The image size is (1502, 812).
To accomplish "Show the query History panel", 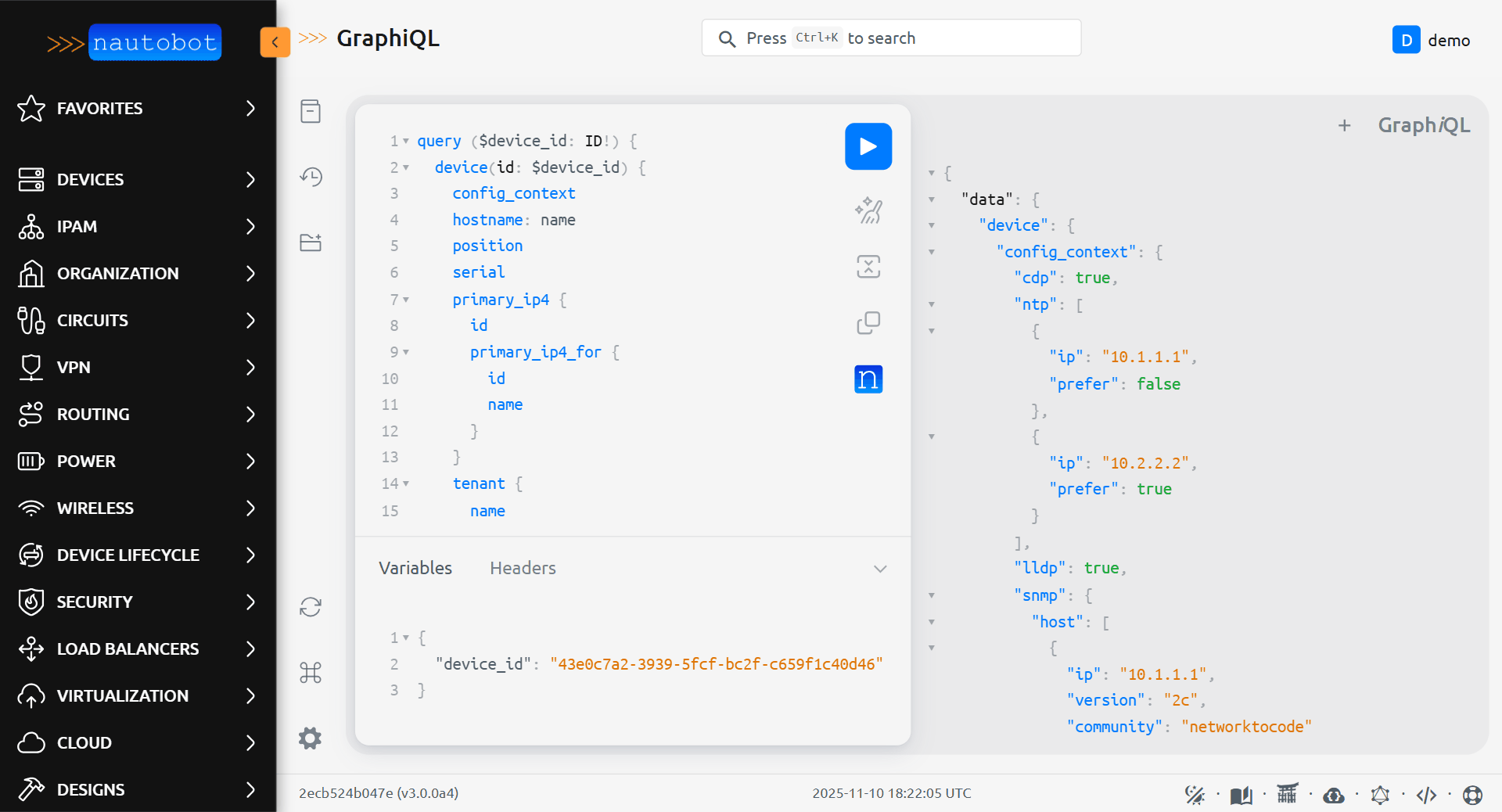I will coord(311,177).
